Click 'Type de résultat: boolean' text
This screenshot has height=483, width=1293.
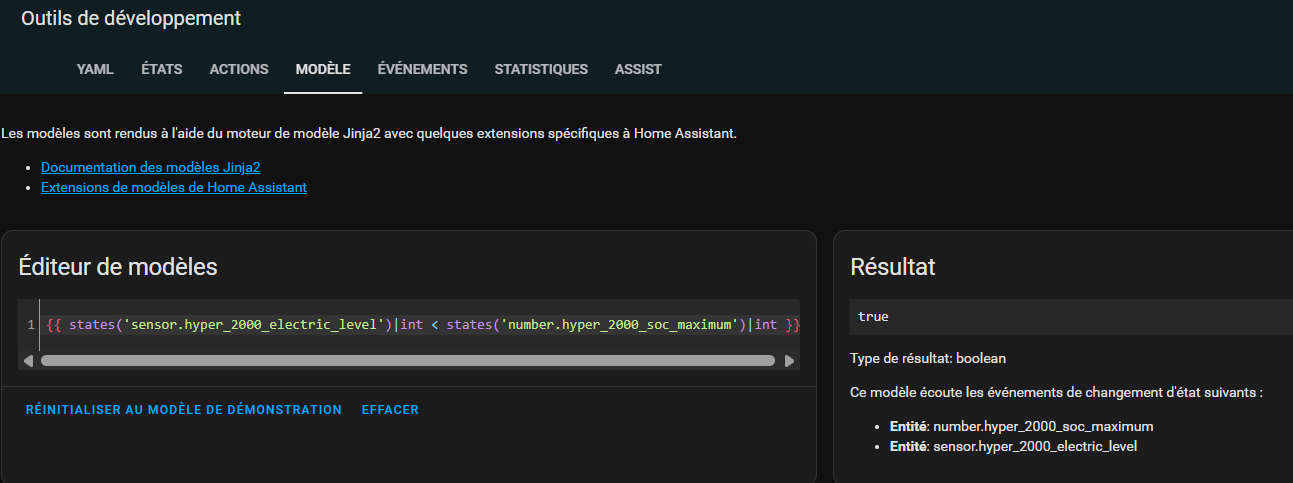tap(928, 358)
